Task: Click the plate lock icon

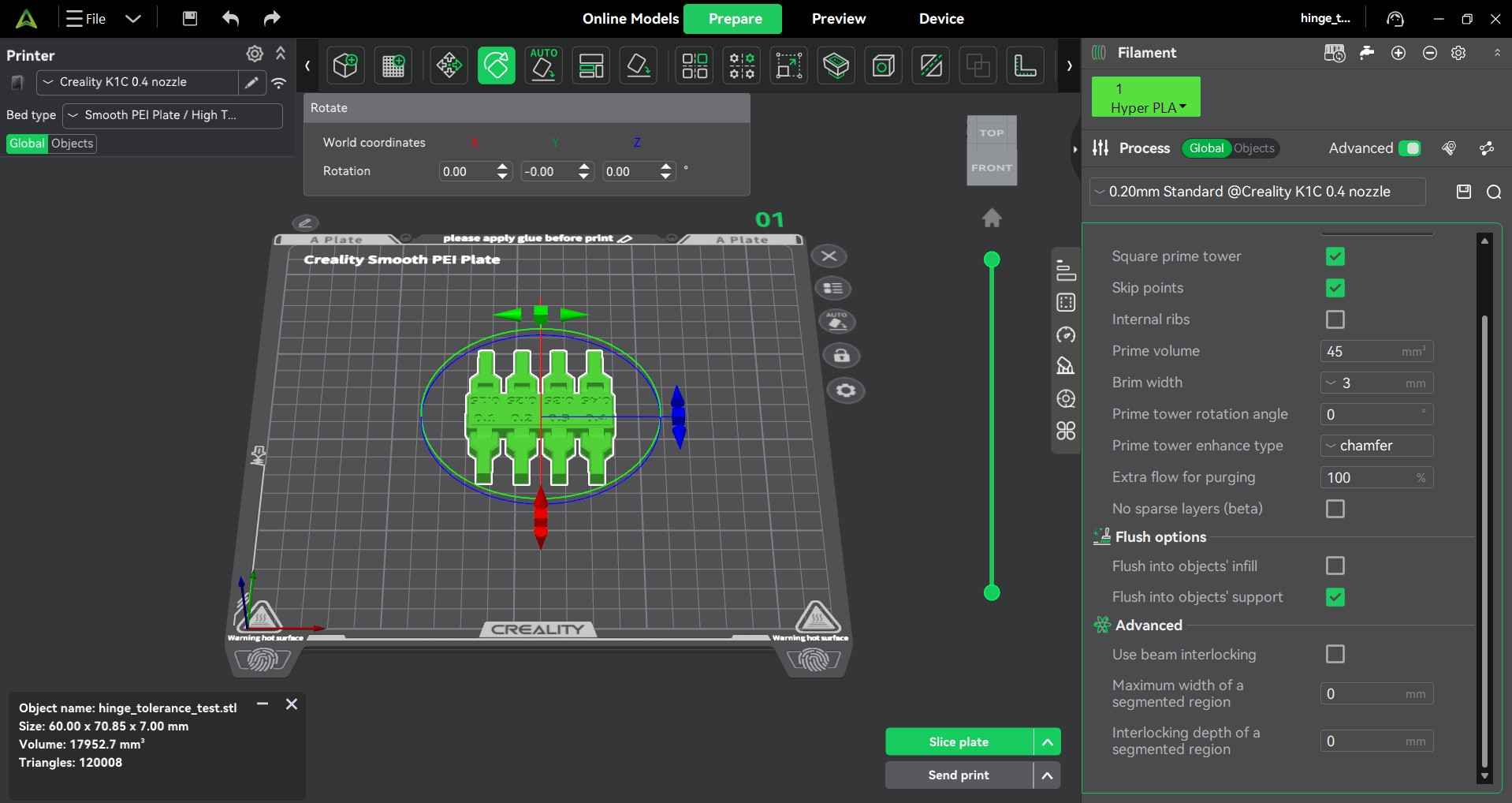Action: pos(841,356)
